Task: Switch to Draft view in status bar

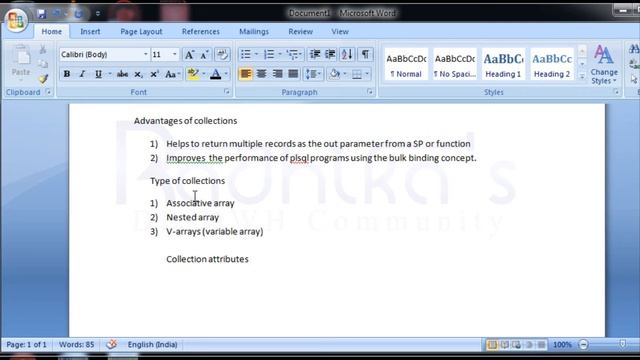Action: [541, 345]
